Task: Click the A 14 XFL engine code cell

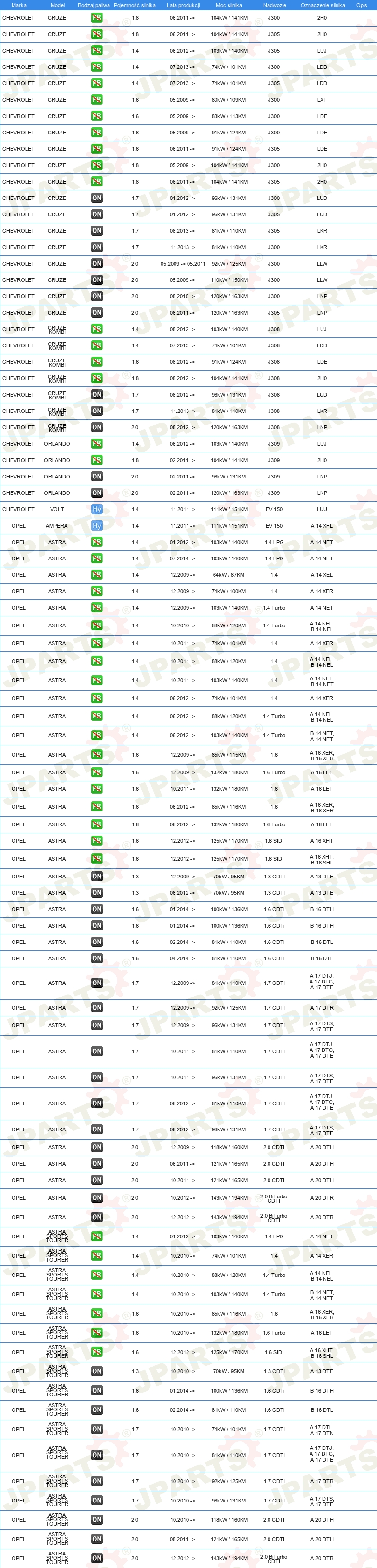Action: coord(322,526)
